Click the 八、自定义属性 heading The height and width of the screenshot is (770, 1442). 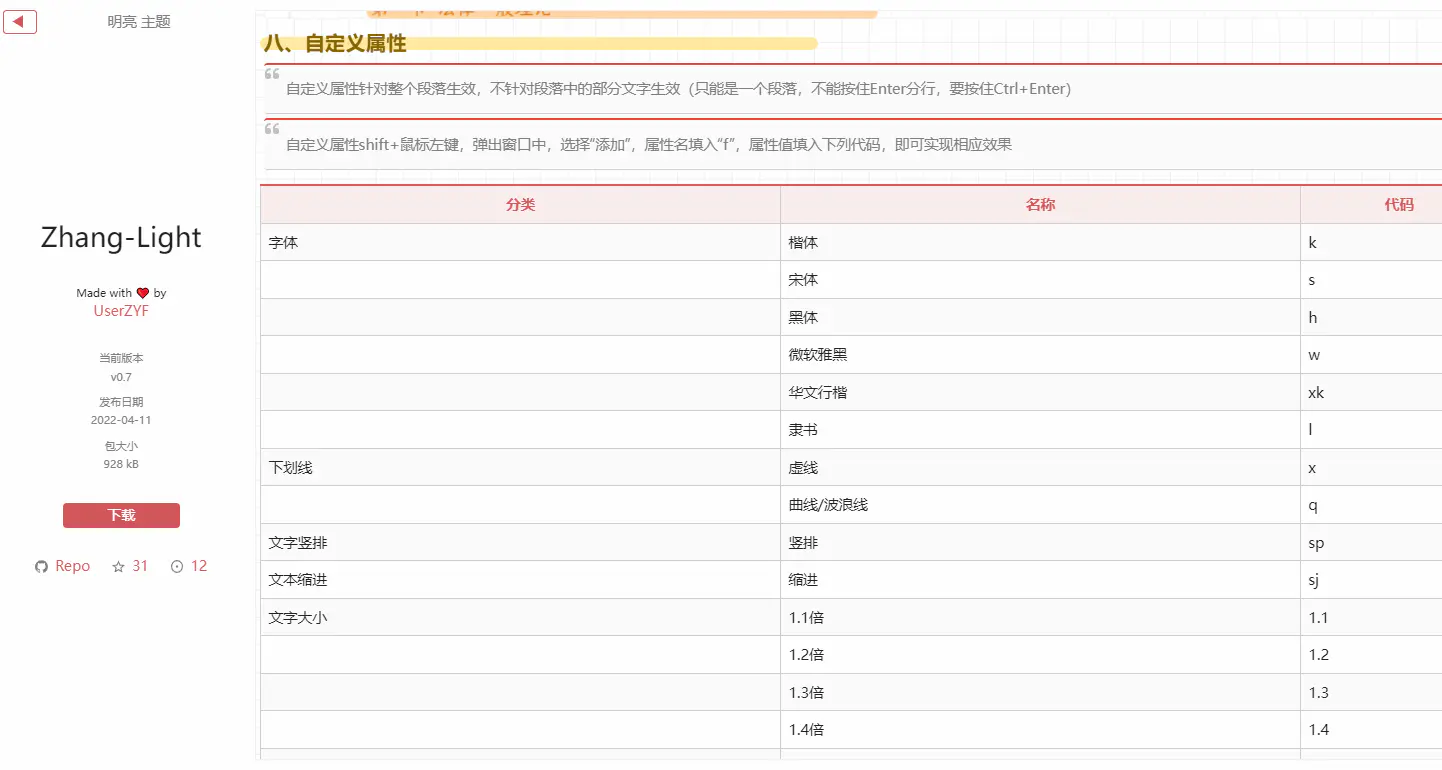[335, 44]
